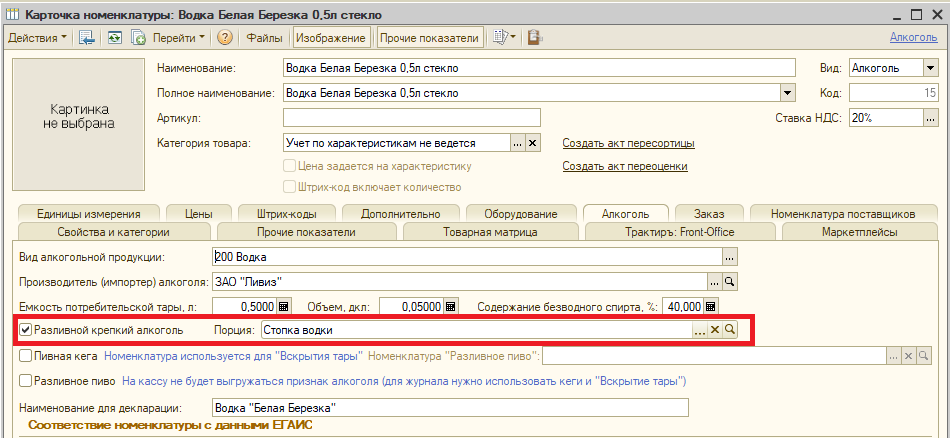Open calculator for Объем, дкл field

(450, 306)
